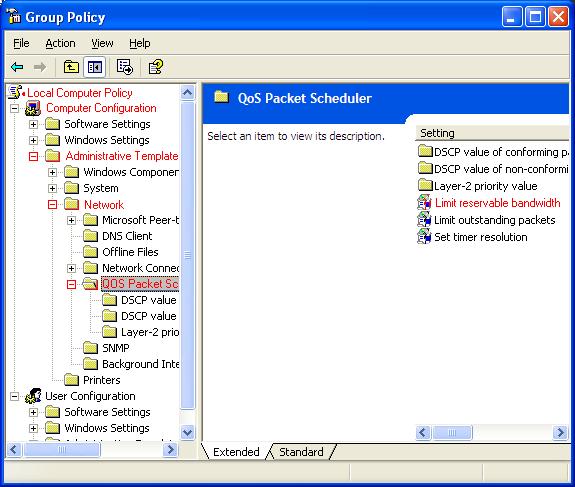Click tree pane vertical scrollbar thumb

pyautogui.click(x=187, y=255)
